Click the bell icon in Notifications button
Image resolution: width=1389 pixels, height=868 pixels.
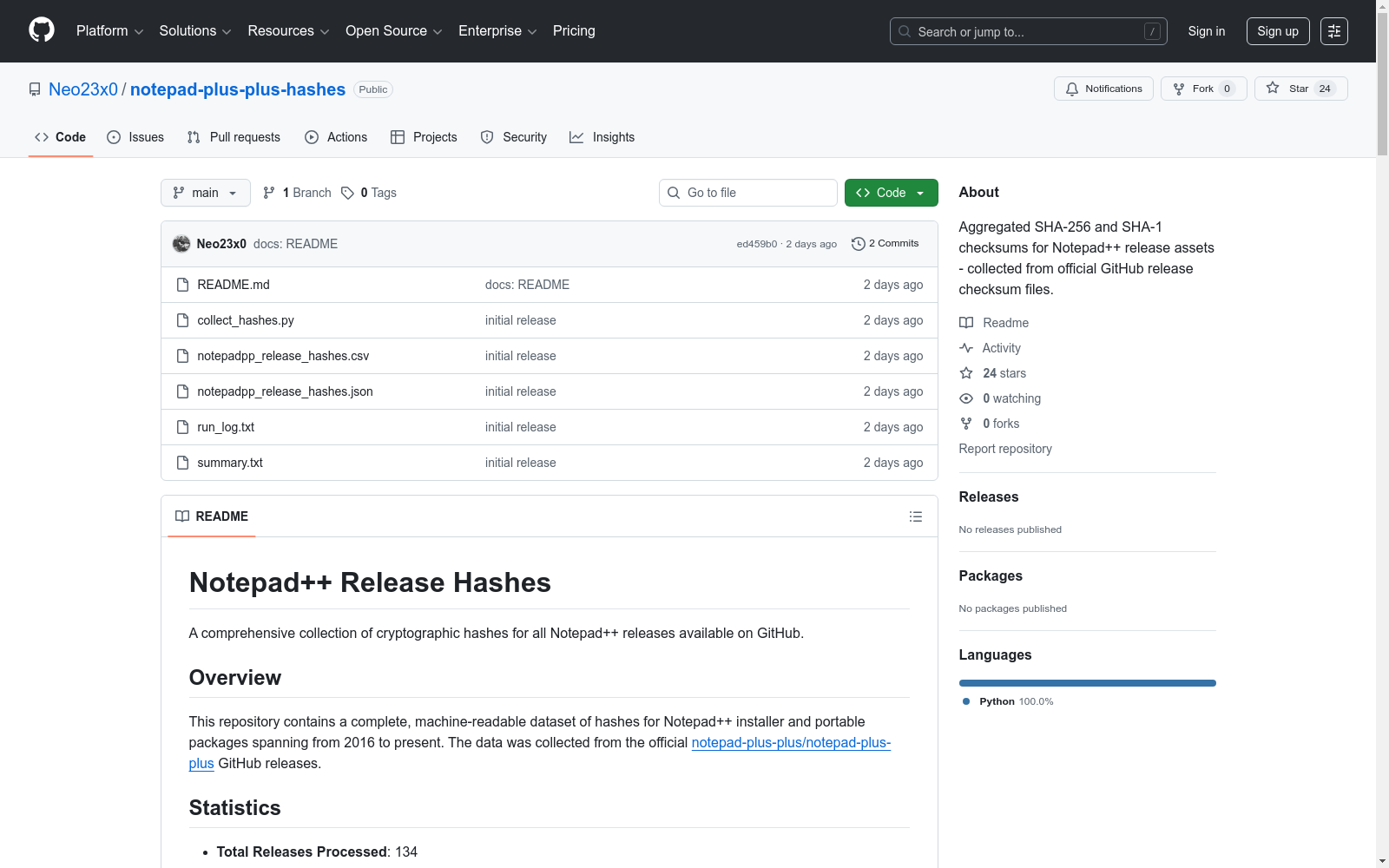point(1072,89)
